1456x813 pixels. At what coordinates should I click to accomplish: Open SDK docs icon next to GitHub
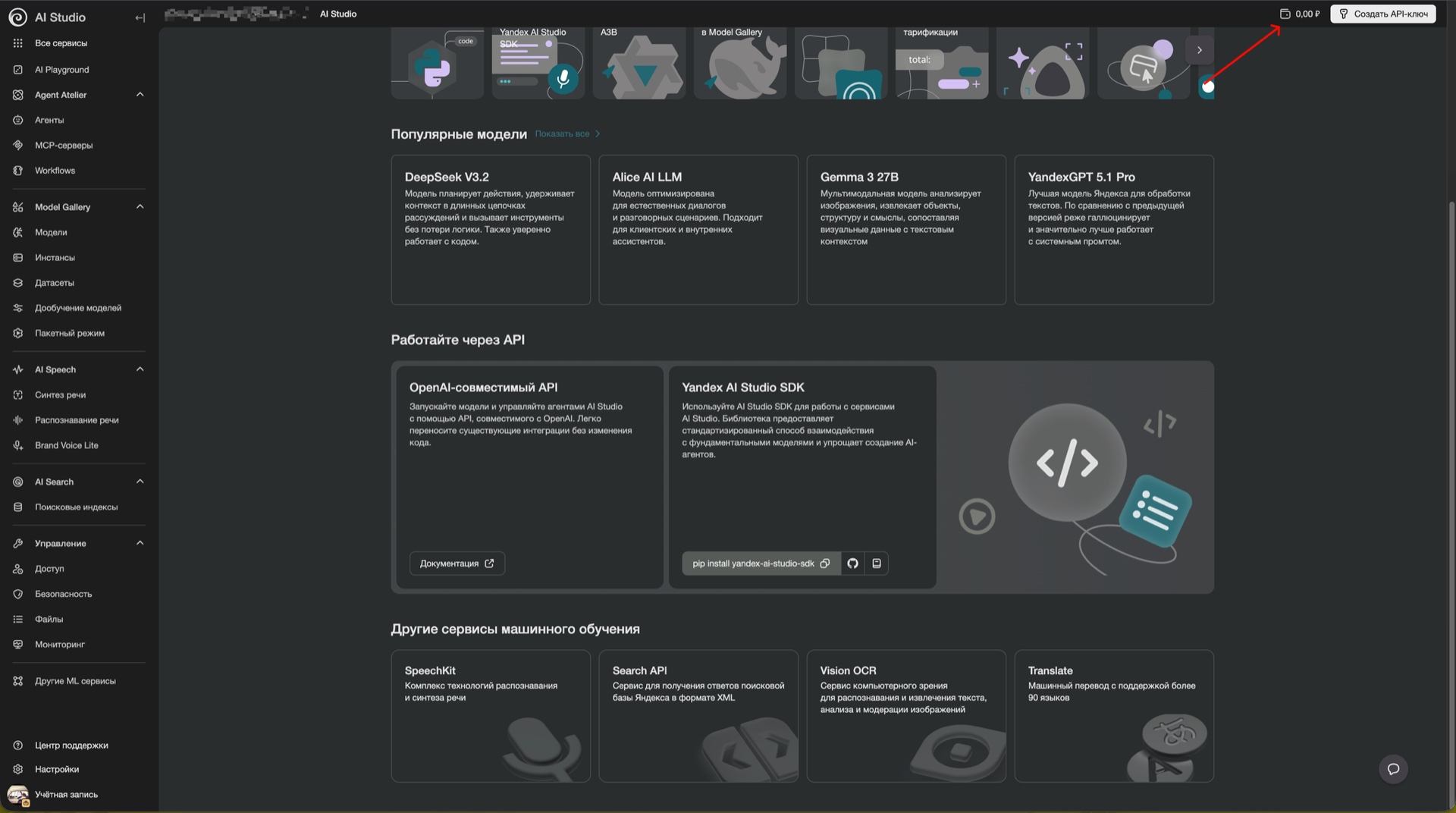(x=877, y=563)
